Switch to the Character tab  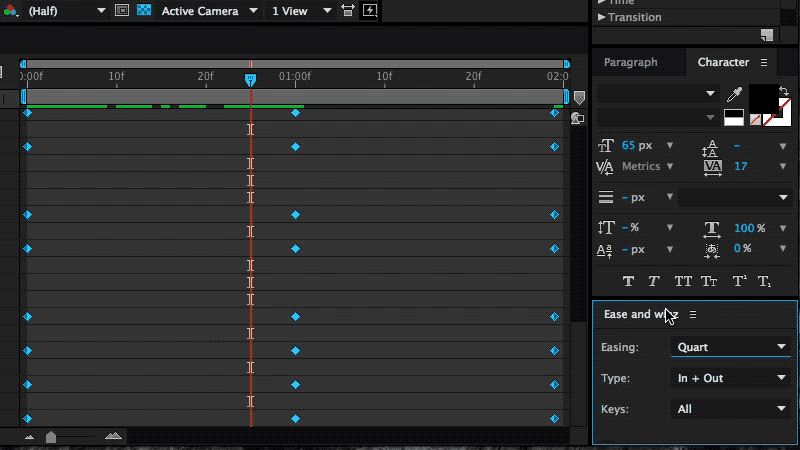(723, 62)
